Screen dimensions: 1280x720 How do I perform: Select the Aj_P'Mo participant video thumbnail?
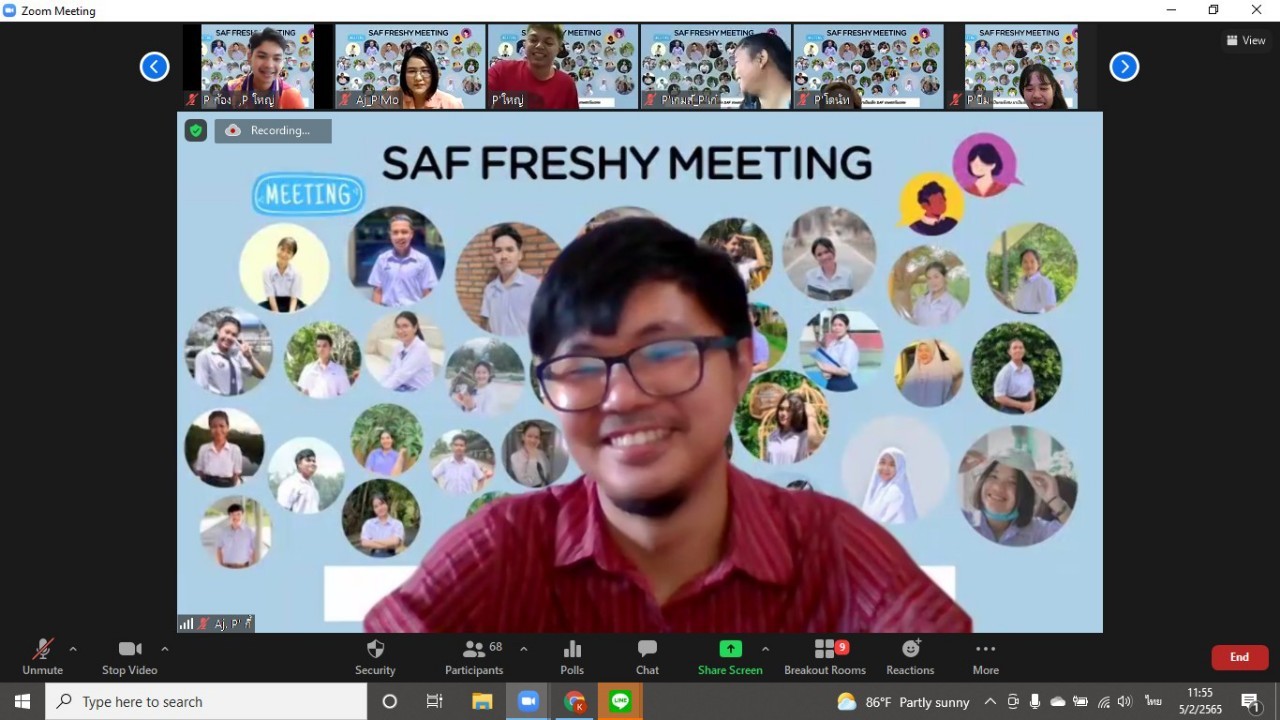(410, 67)
